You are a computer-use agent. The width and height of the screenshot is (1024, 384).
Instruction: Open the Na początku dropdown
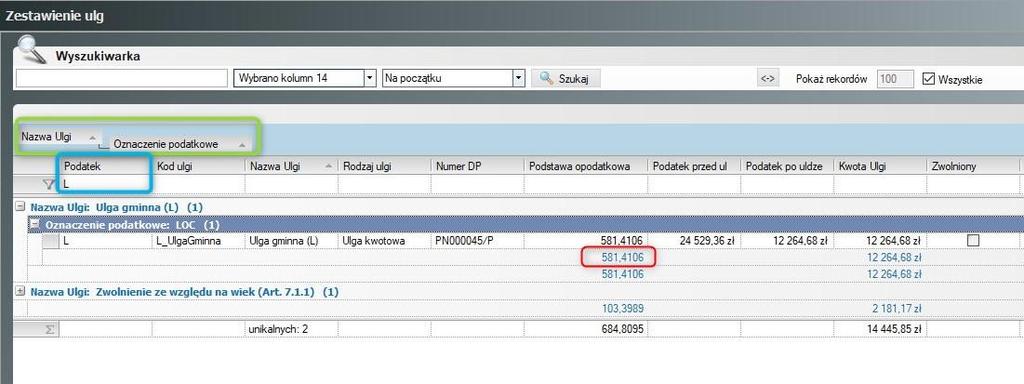click(519, 78)
